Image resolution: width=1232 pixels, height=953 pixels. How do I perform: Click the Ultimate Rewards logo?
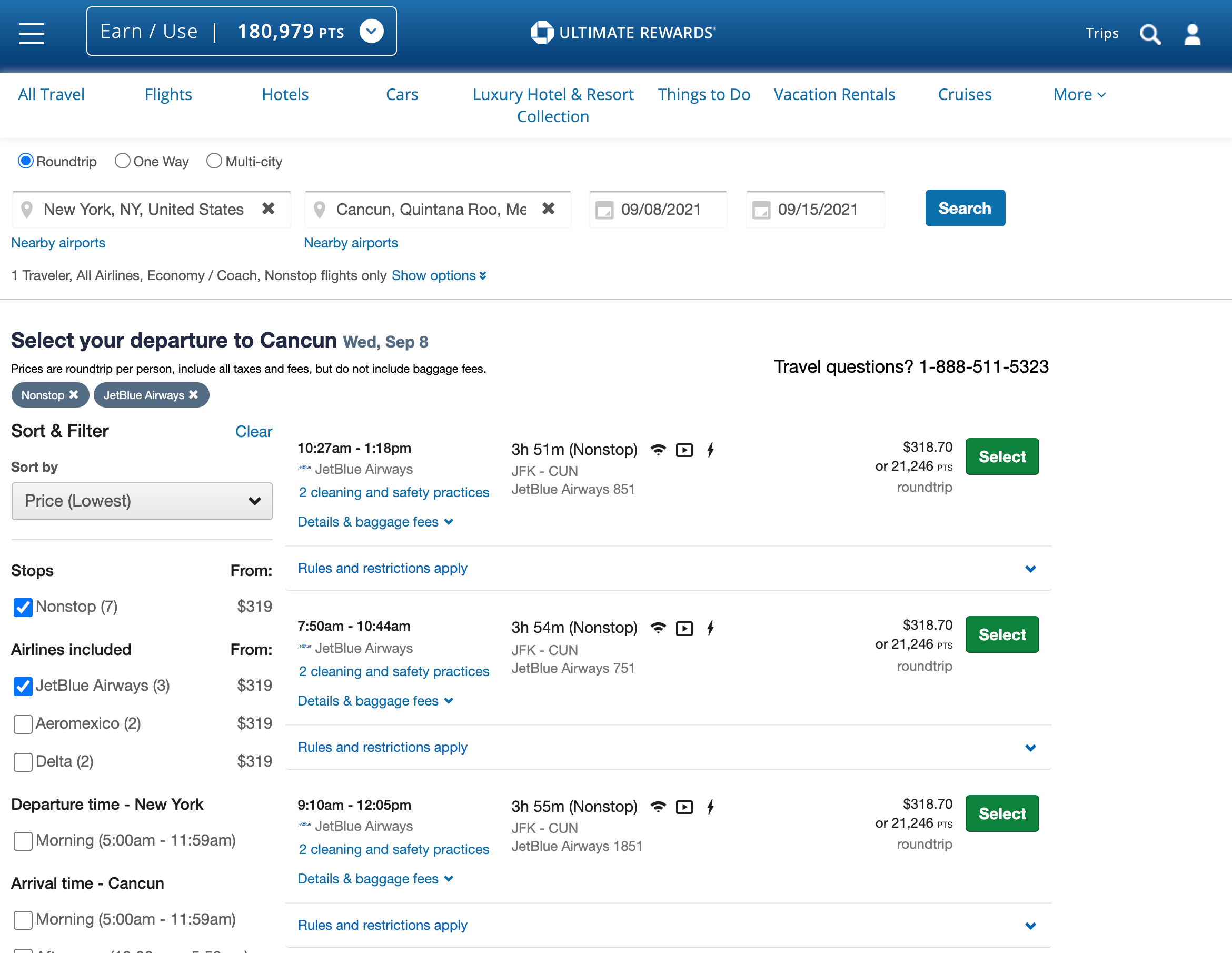(623, 32)
